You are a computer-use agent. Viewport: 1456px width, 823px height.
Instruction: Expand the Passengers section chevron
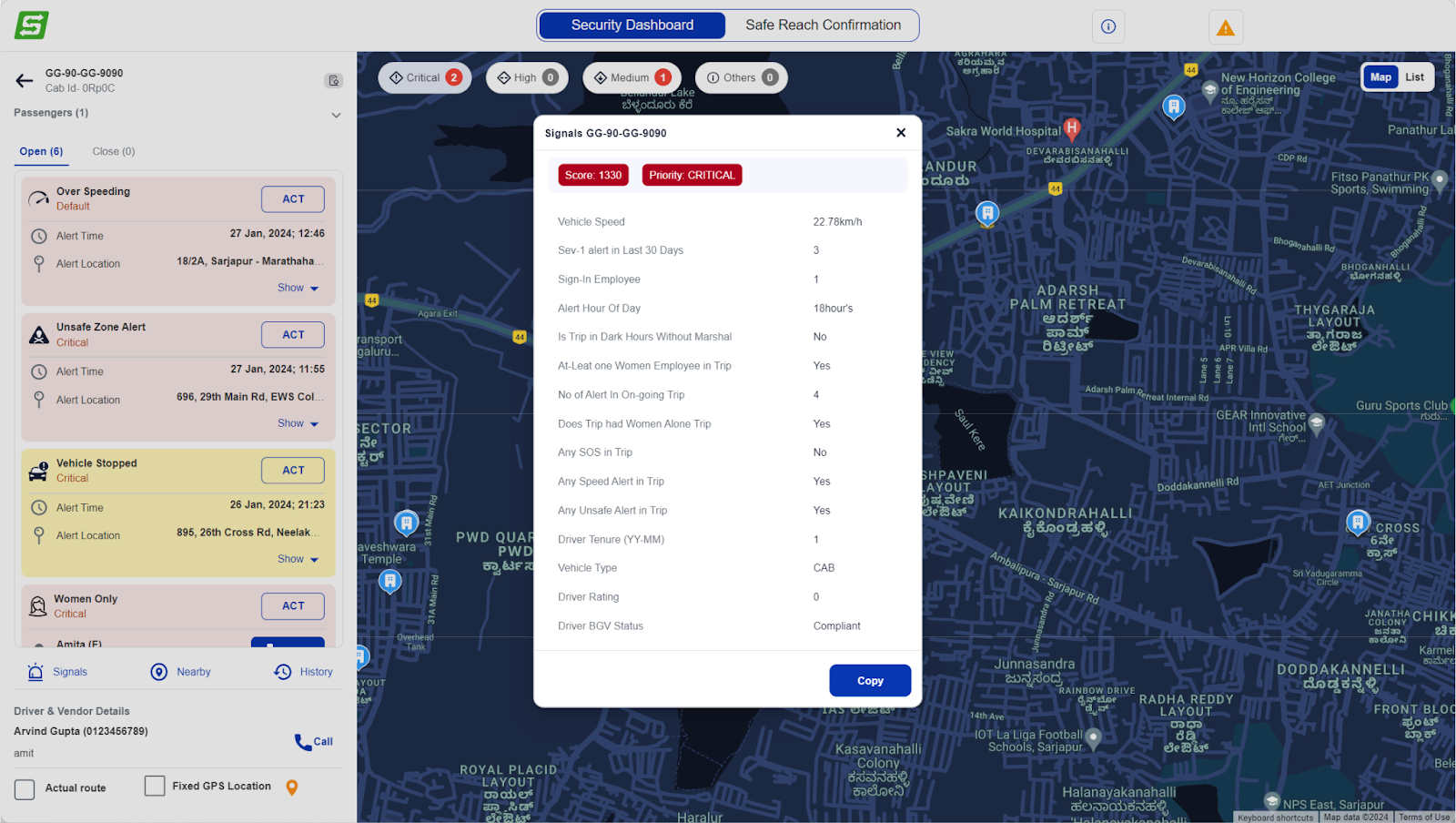(336, 115)
